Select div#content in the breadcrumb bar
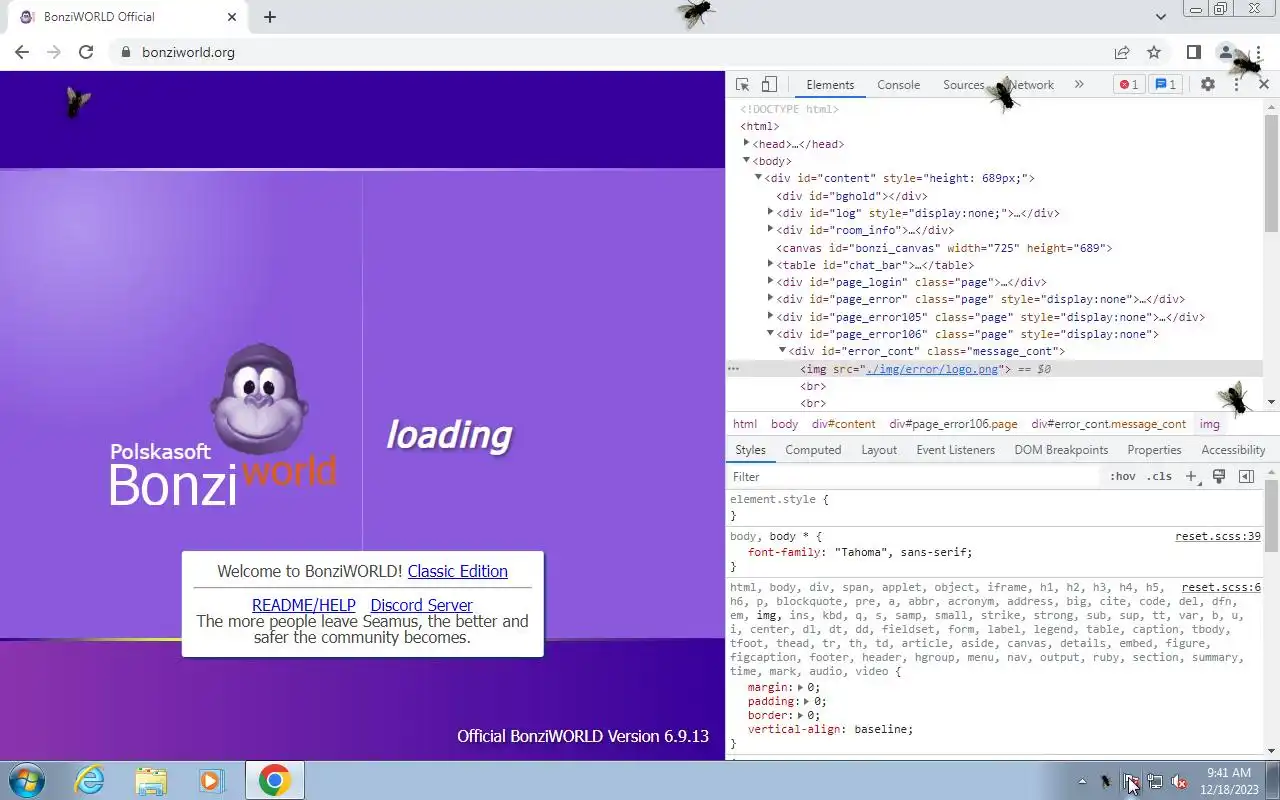 click(843, 424)
